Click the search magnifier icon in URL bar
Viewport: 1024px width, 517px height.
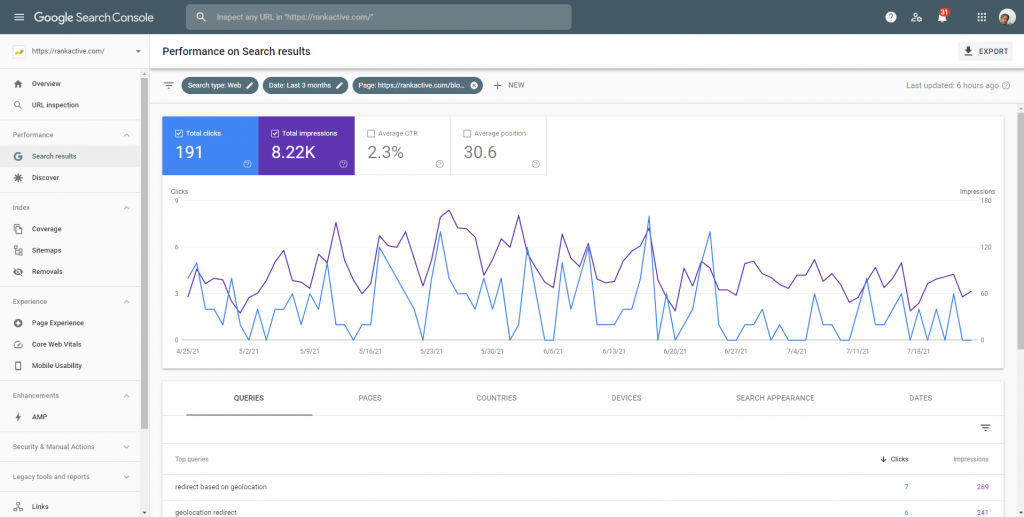[x=201, y=17]
